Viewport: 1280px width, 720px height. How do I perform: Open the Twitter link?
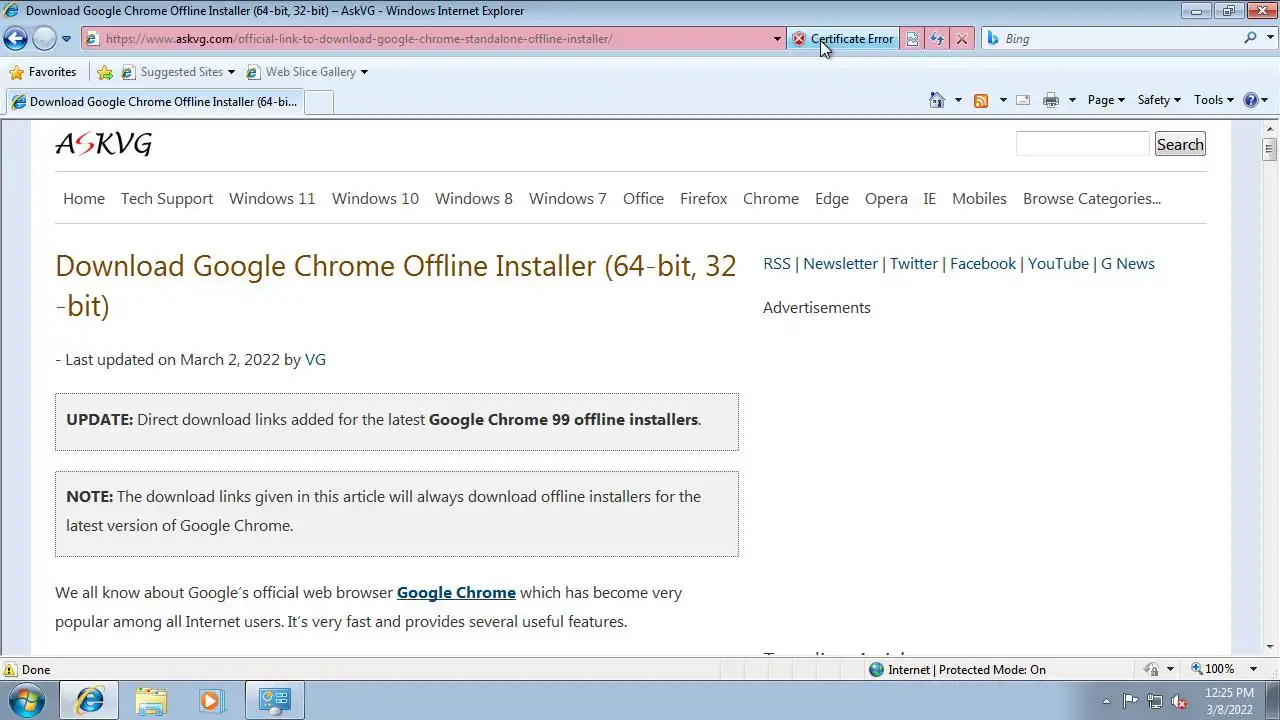click(x=914, y=263)
